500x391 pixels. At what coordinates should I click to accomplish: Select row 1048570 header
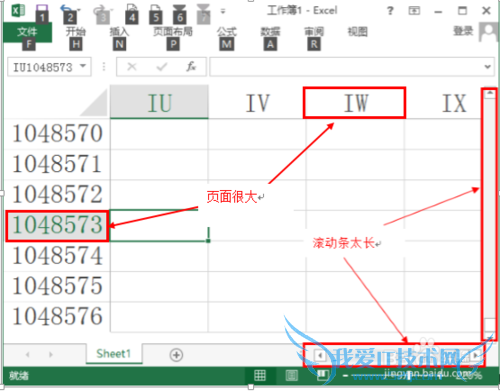[57, 134]
